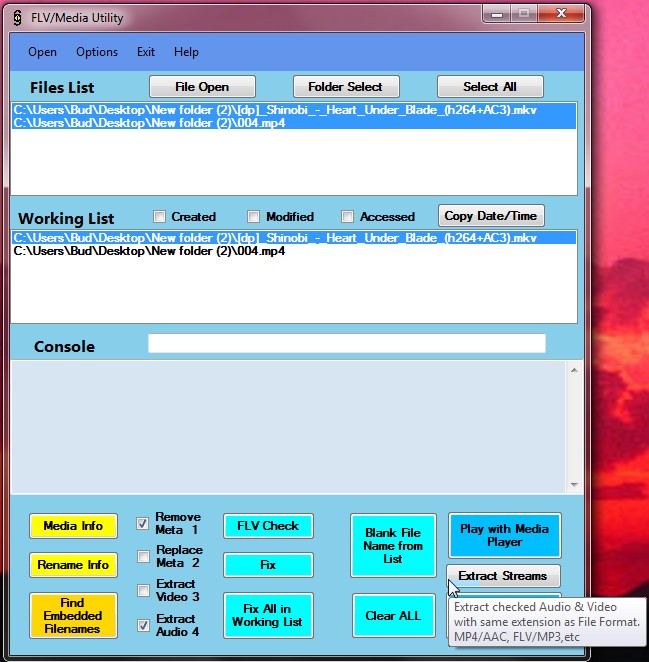Open the Open menu
The height and width of the screenshot is (662, 649).
42,52
